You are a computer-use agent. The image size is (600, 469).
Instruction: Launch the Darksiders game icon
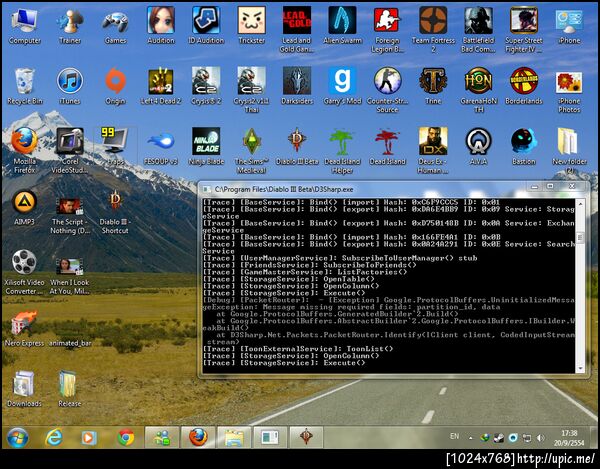click(297, 86)
